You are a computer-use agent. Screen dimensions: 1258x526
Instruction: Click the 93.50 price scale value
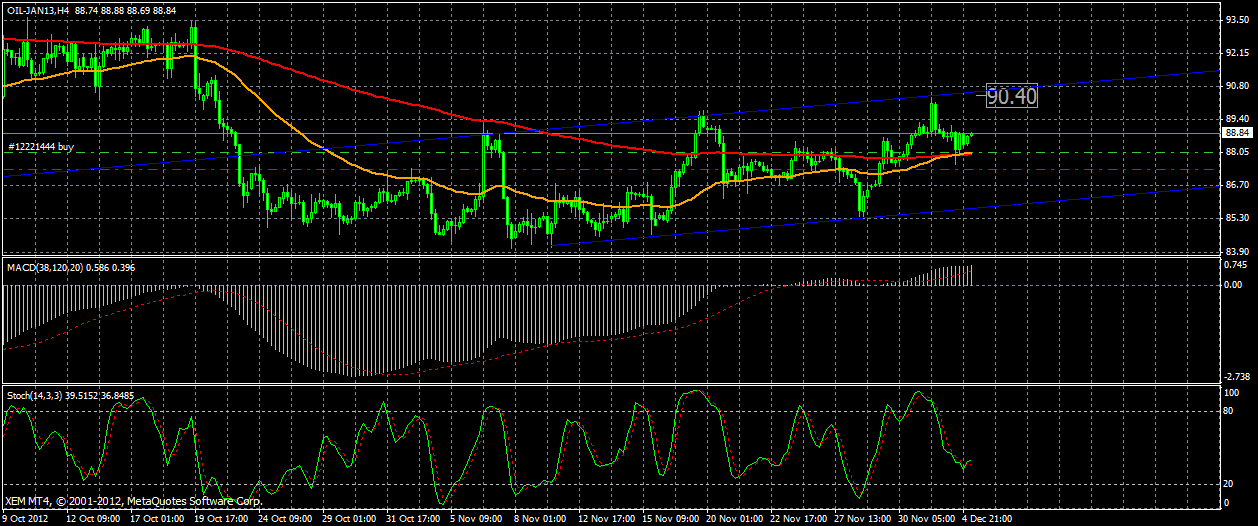(1237, 19)
